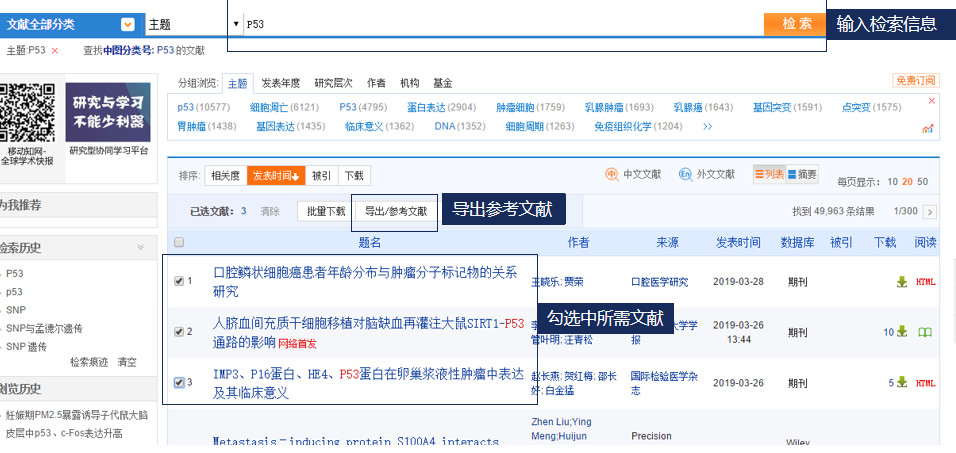Remove the 主题:P53 filter with red X
Image resolution: width=956 pixels, height=453 pixels.
coord(55,50)
